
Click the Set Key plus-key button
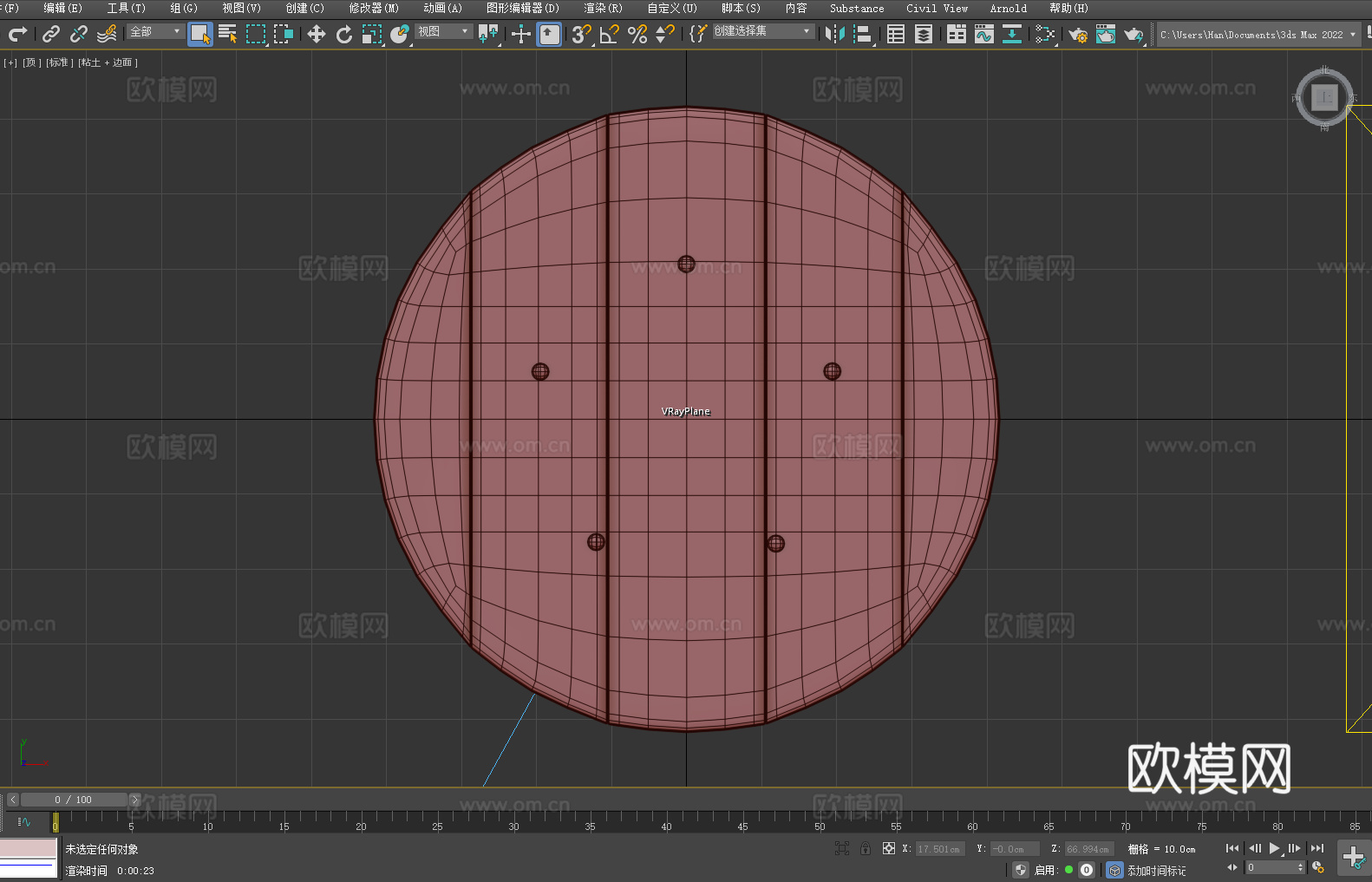tap(1353, 858)
